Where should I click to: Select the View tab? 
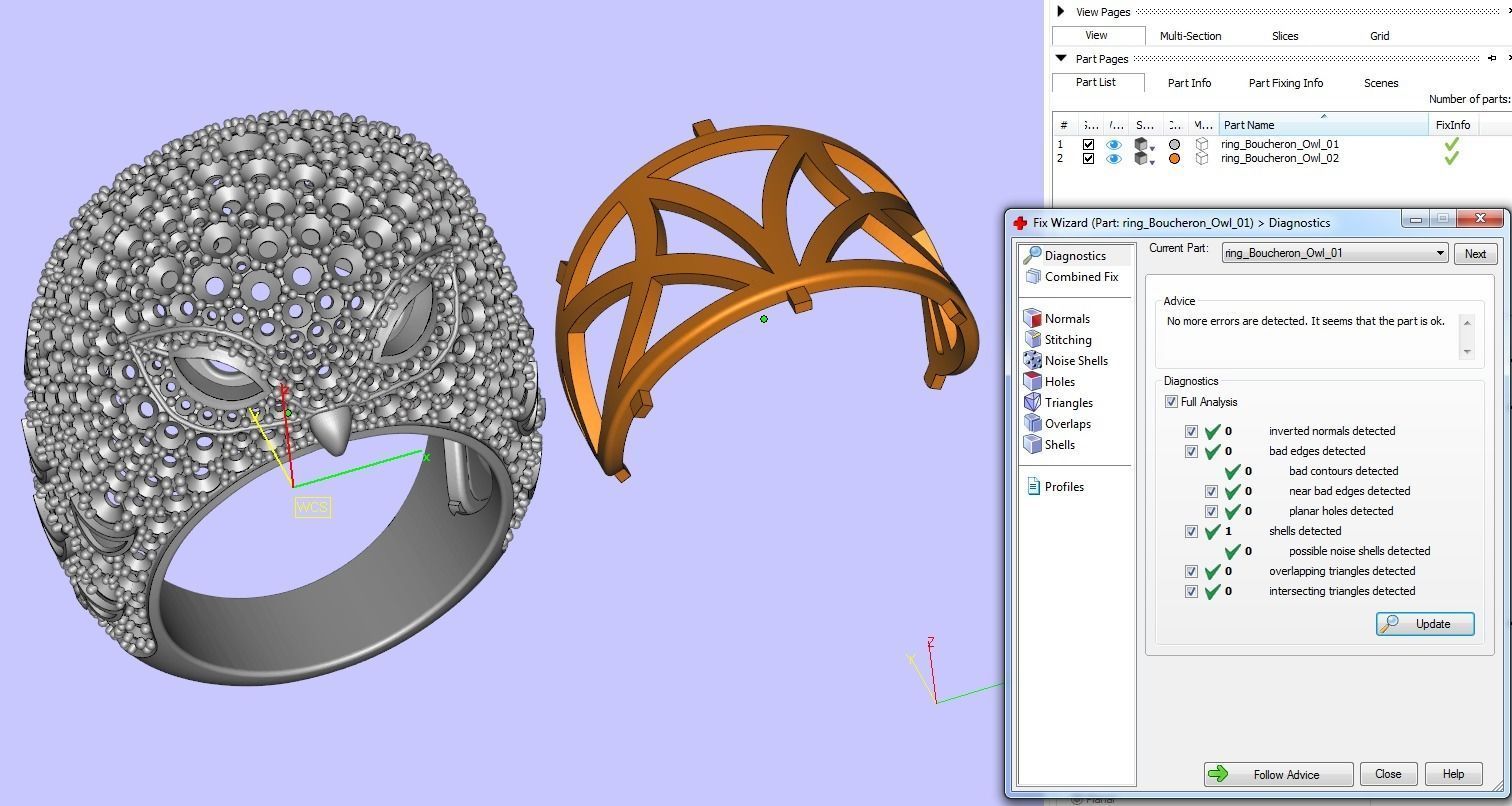(x=1096, y=35)
